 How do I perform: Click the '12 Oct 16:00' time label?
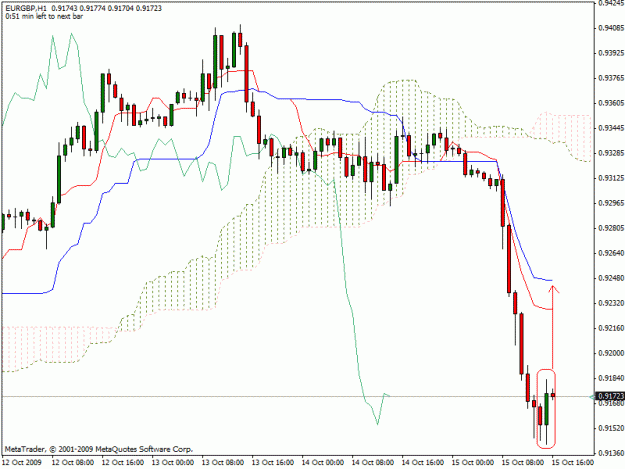[123, 462]
